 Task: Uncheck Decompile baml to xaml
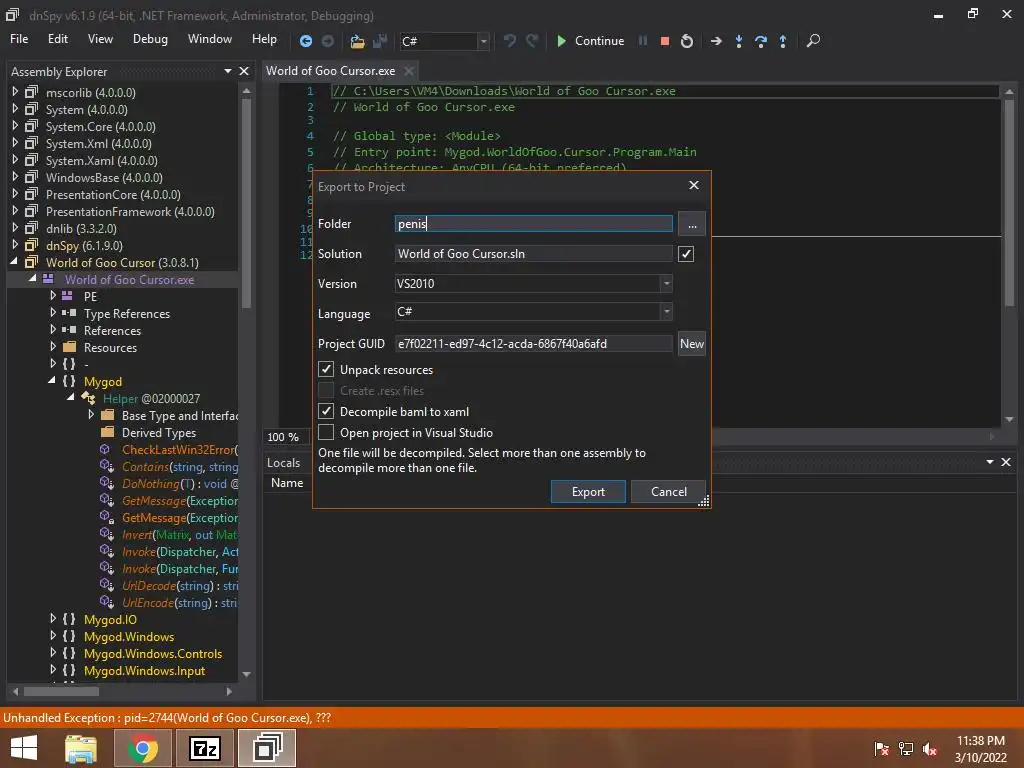pos(326,411)
